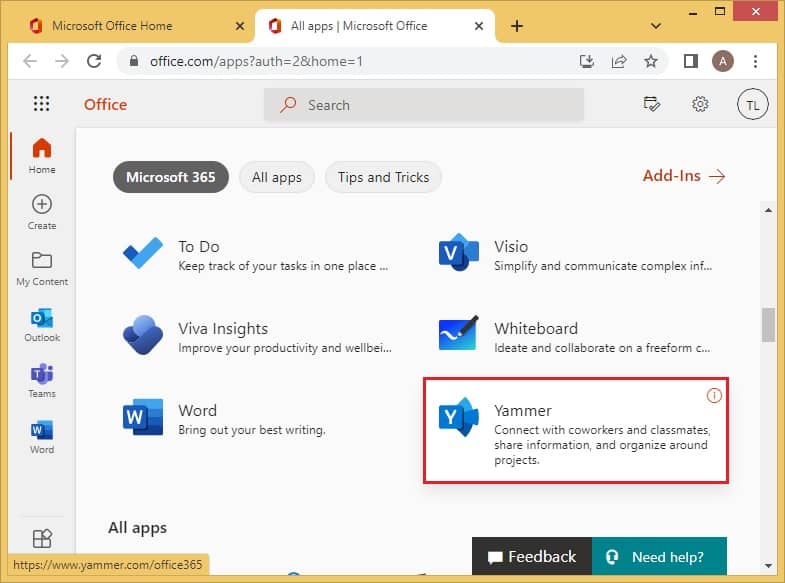Click the Yammer app icon
785x583 pixels.
(459, 416)
